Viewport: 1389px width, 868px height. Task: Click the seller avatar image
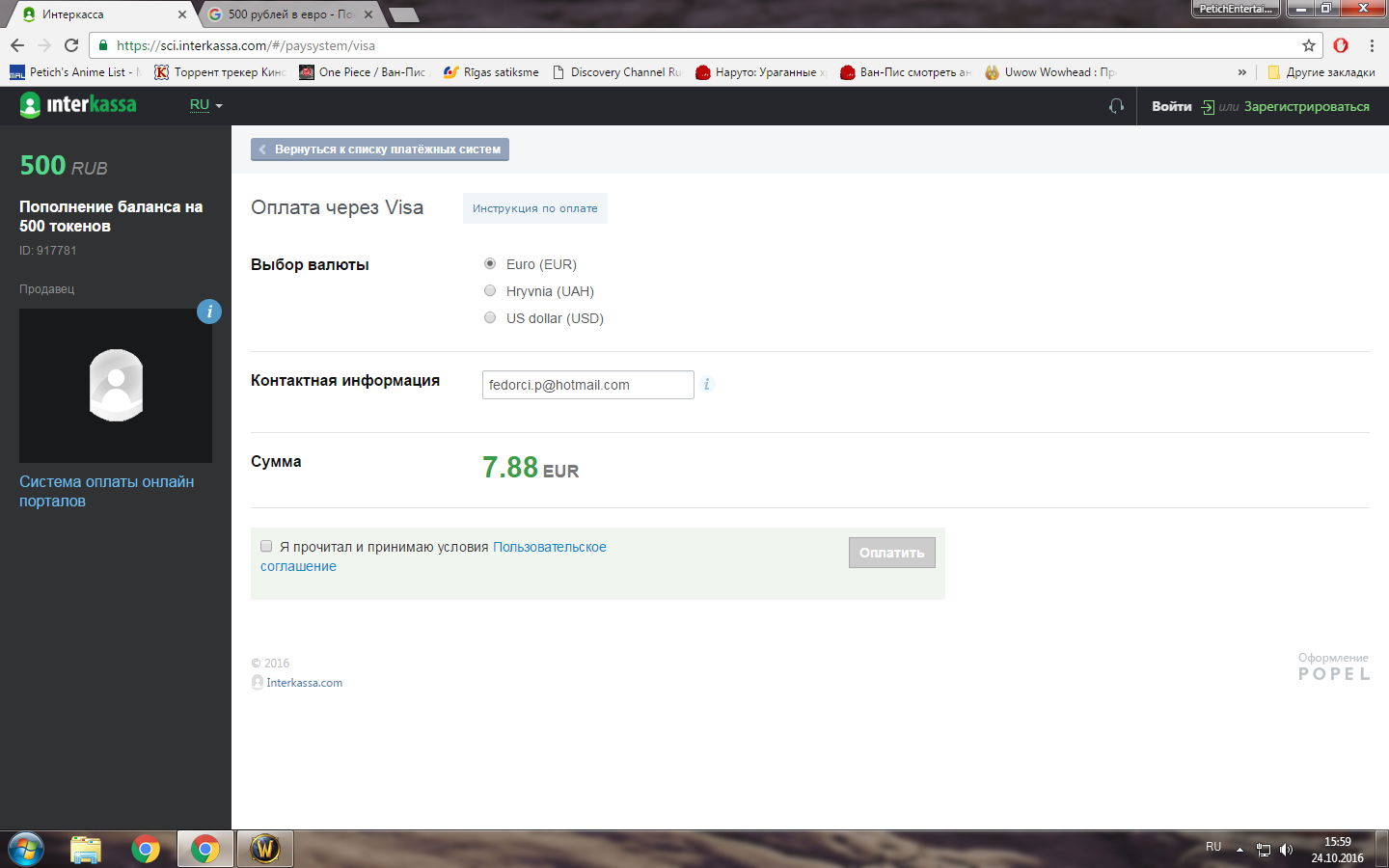[x=116, y=386]
